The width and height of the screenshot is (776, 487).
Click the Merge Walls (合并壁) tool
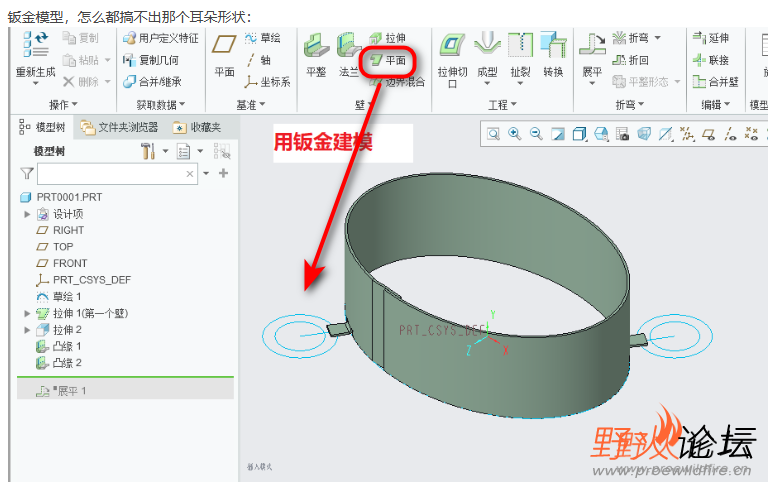coord(716,82)
